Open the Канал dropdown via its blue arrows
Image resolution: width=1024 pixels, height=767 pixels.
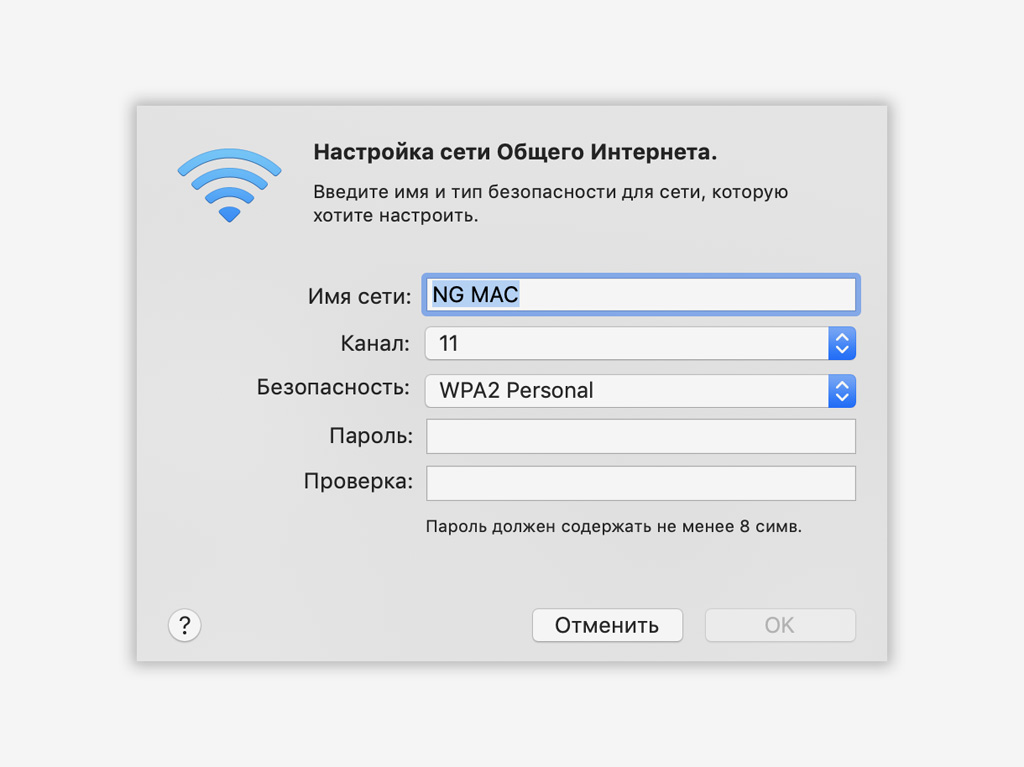tap(842, 343)
